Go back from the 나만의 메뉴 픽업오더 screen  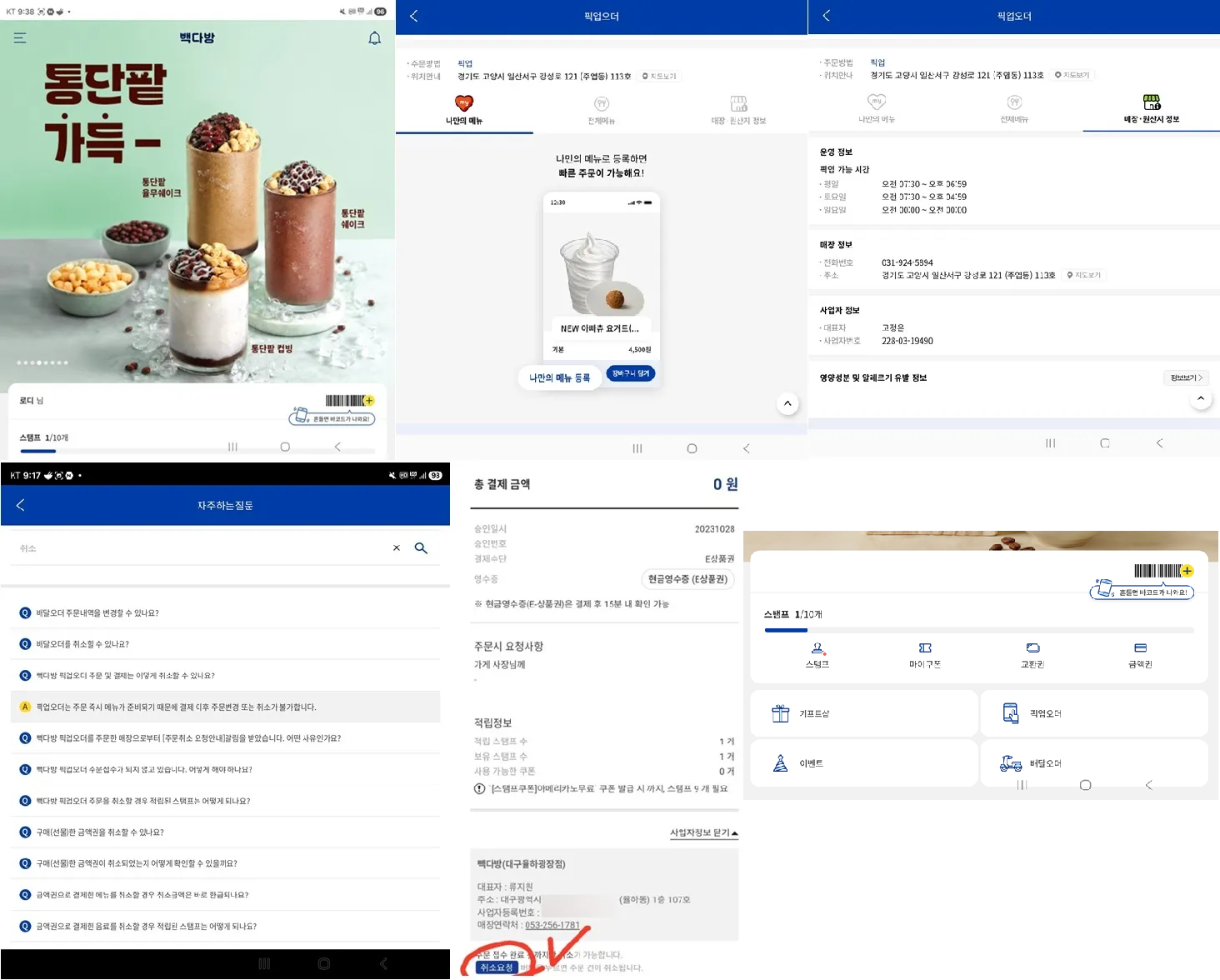(x=414, y=16)
